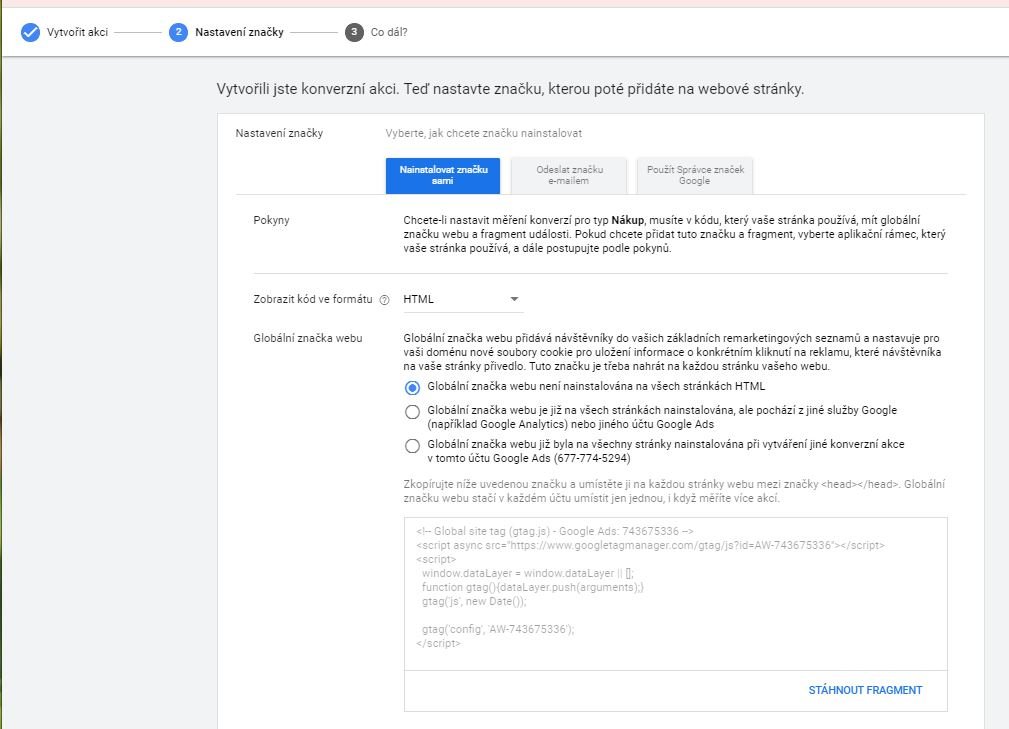Click the step 2 circle icon
The image size is (1009, 729).
178,32
